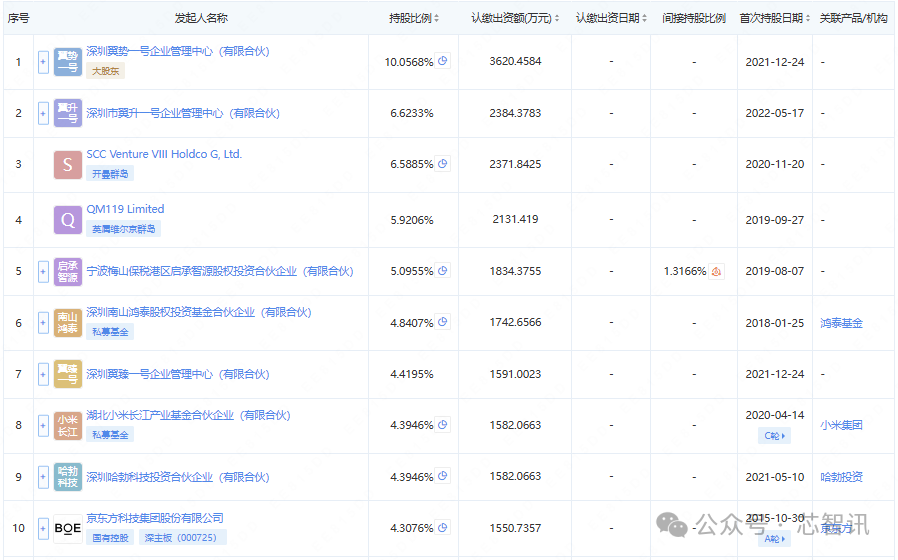Open 京东方科技集团股份有限公司 link
This screenshot has width=898, height=560.
click(x=155, y=518)
